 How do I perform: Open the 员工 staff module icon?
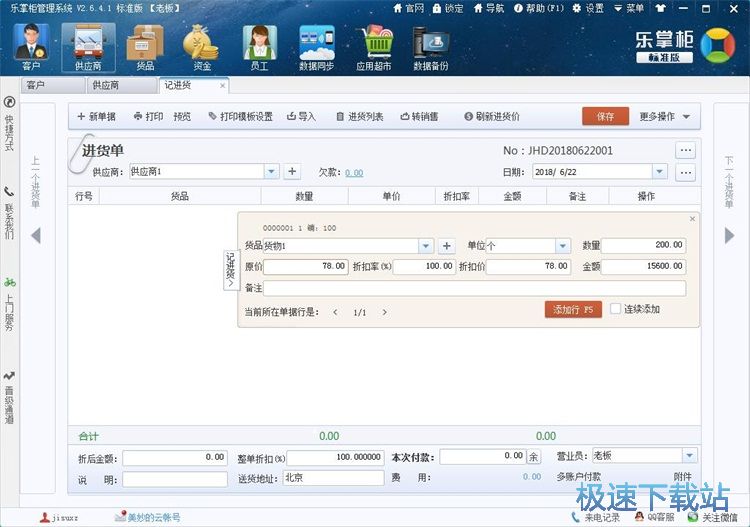click(259, 47)
